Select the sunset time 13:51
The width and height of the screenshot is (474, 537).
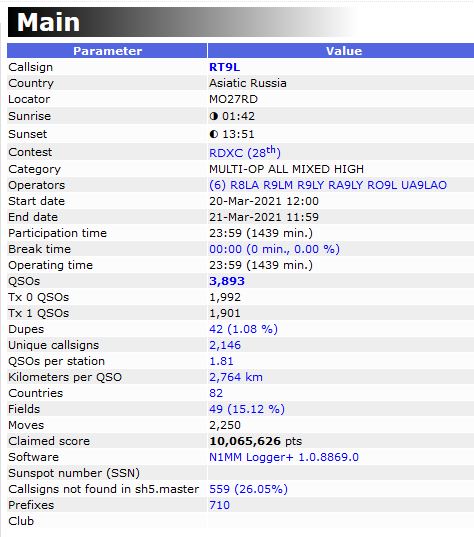tap(238, 134)
